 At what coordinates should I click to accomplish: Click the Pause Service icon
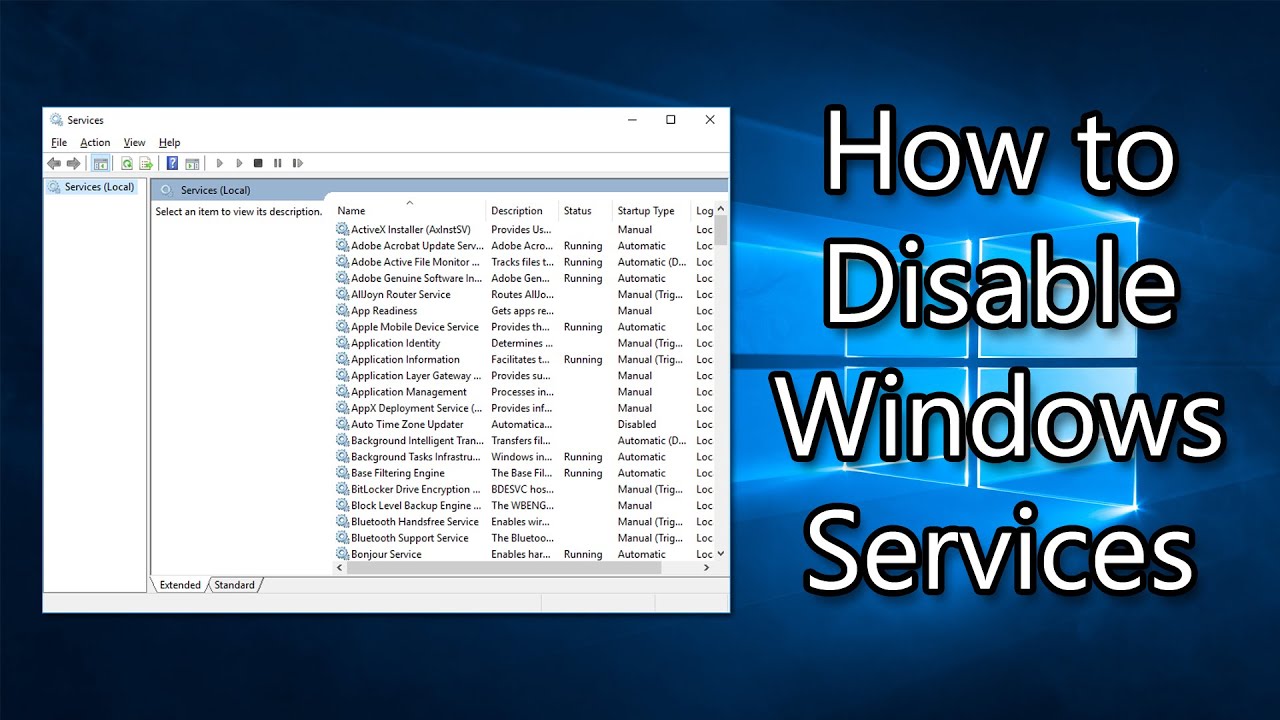coord(277,163)
